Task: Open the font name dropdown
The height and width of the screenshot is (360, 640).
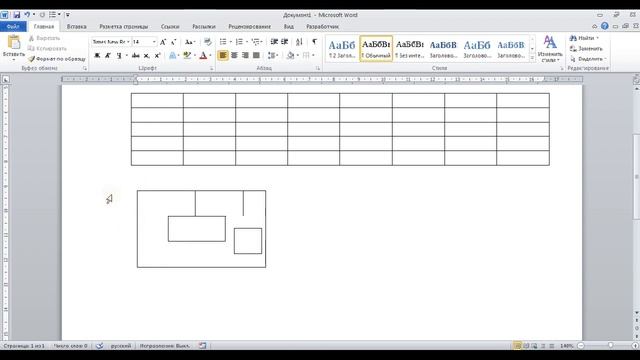Action: (128, 42)
